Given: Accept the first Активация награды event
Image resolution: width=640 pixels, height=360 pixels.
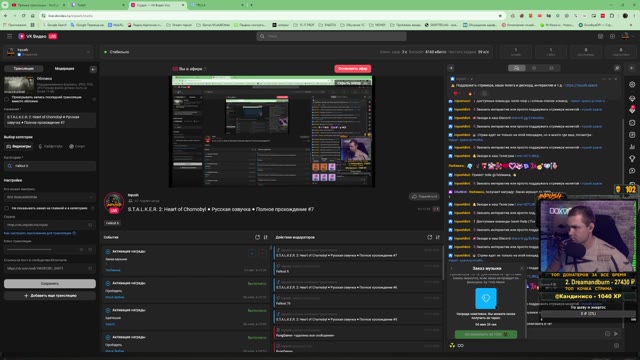Looking at the screenshot, I should tap(252, 253).
